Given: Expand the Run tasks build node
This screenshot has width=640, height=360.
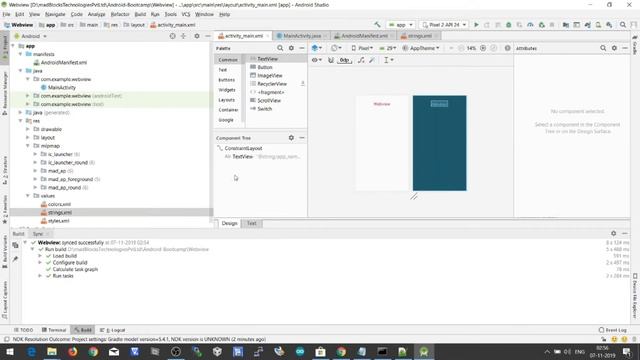Looking at the screenshot, I should tap(40, 276).
